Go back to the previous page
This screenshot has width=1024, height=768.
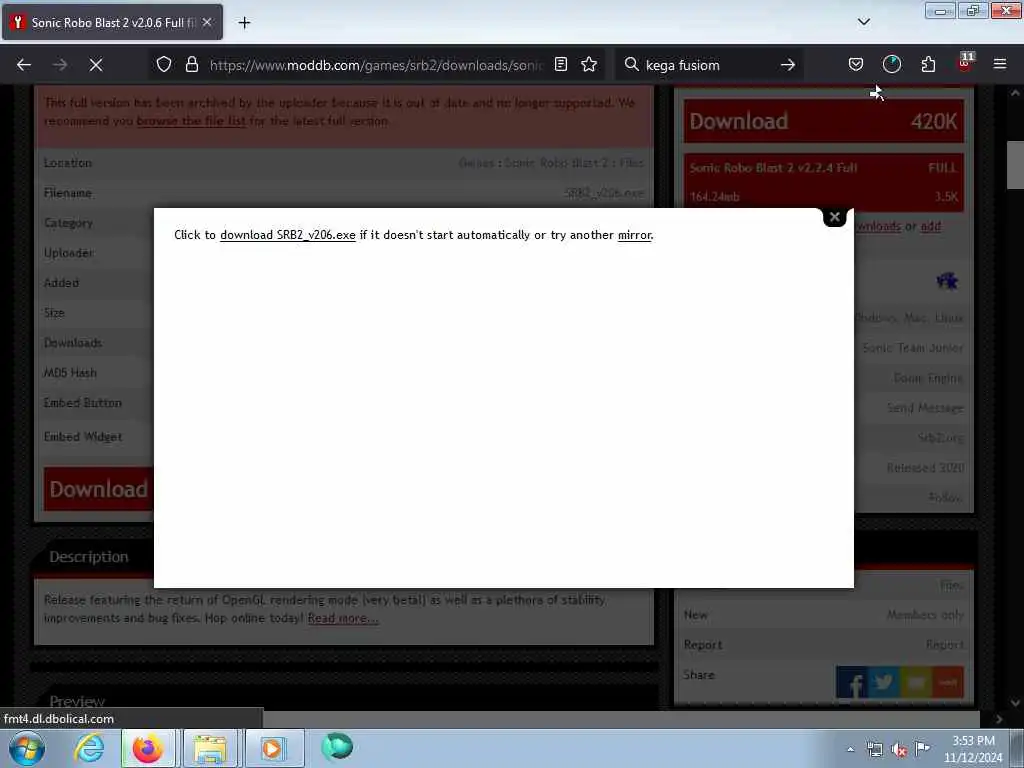click(24, 65)
